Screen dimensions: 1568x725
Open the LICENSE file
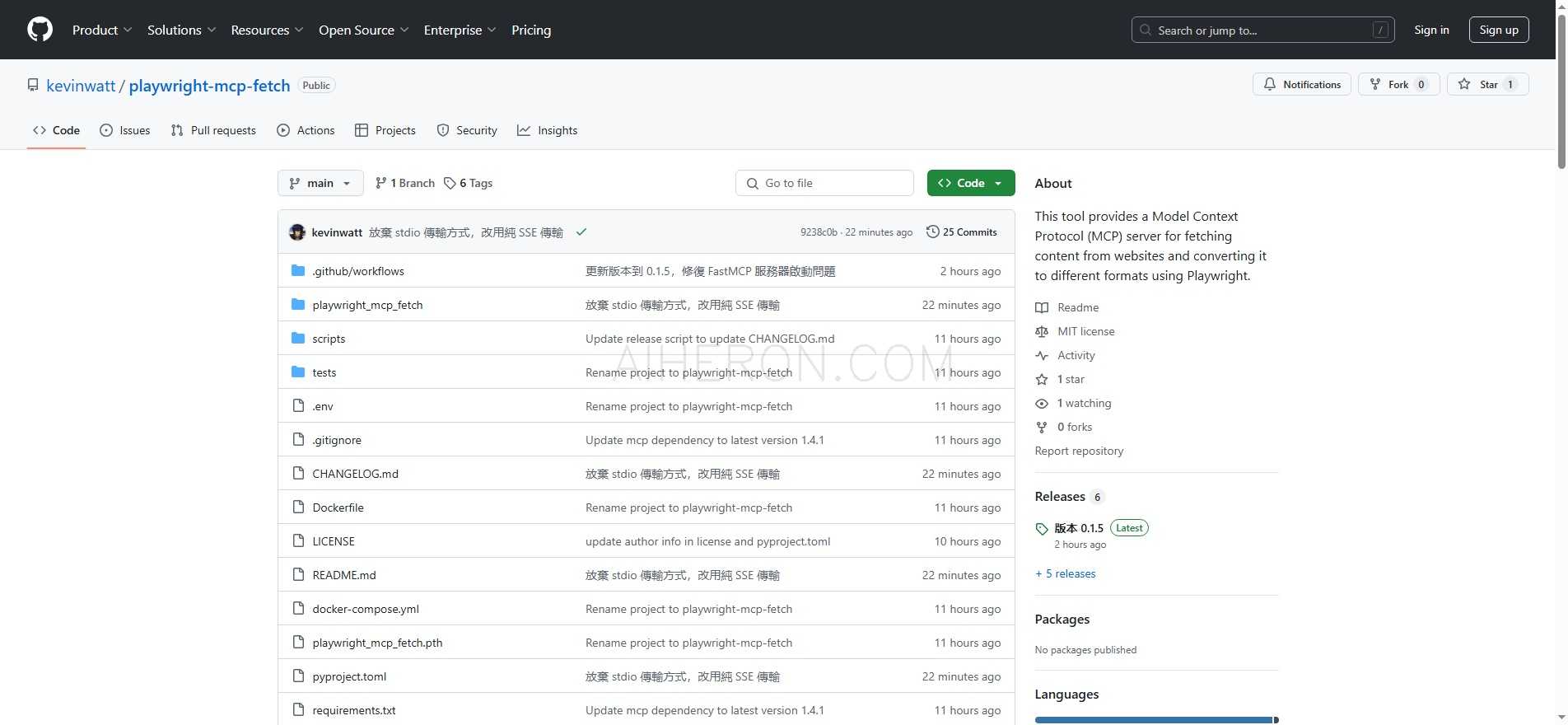[x=334, y=541]
